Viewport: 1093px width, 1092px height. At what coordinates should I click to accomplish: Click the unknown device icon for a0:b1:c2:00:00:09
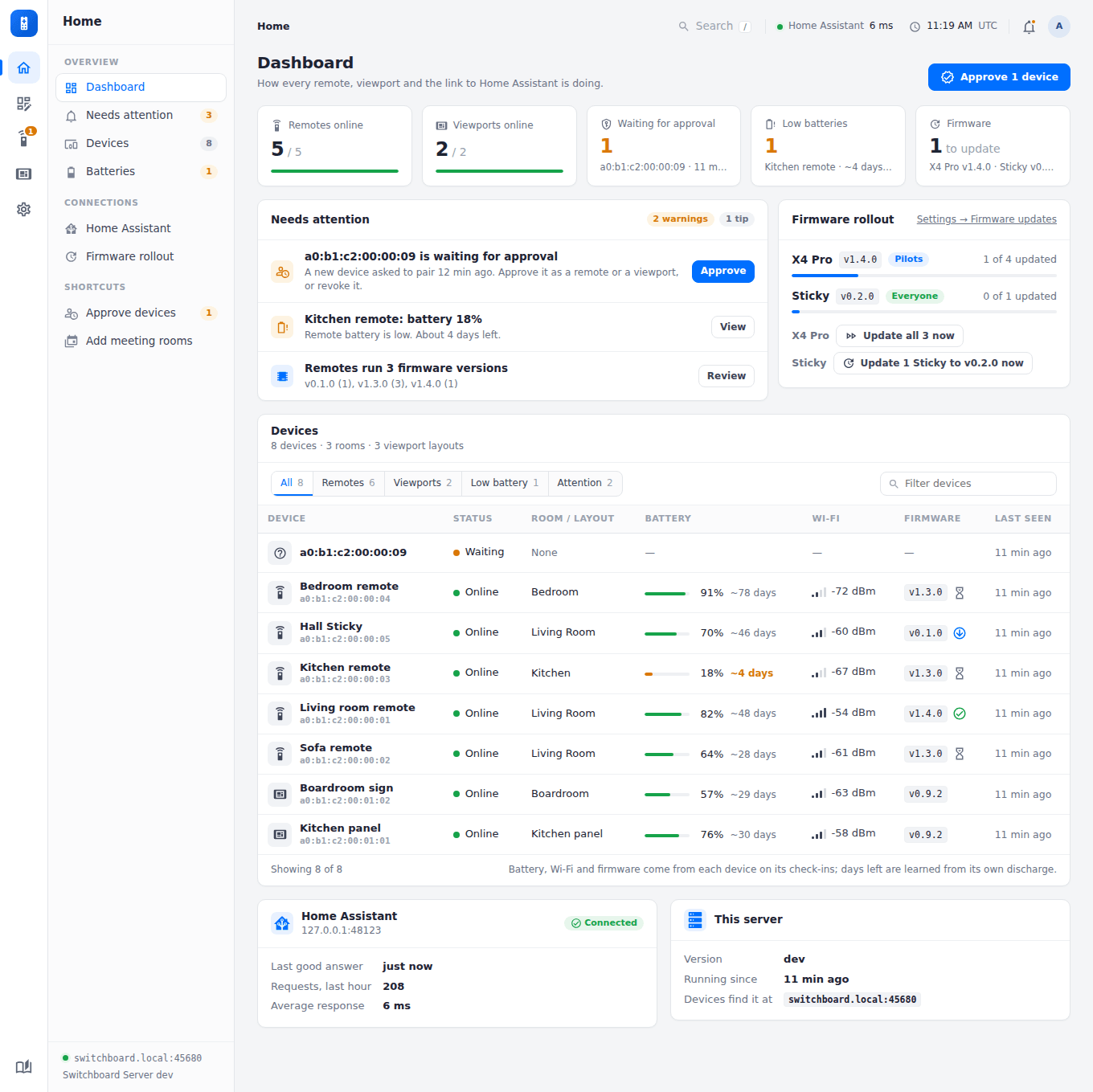(x=280, y=553)
